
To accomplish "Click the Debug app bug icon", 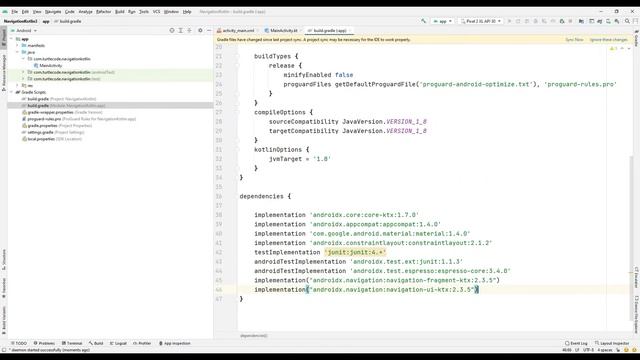I will coord(536,21).
